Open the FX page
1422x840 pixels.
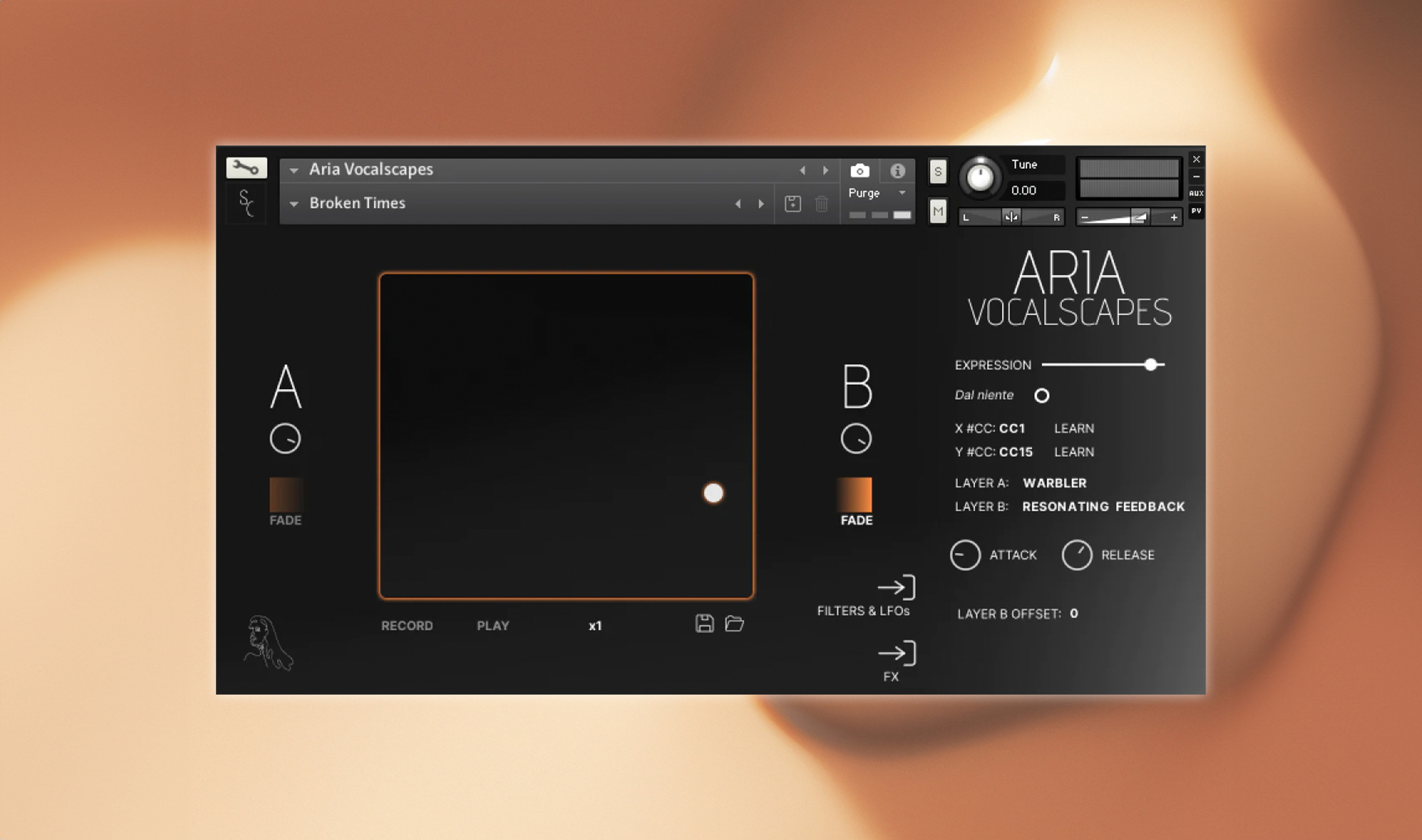(x=897, y=654)
